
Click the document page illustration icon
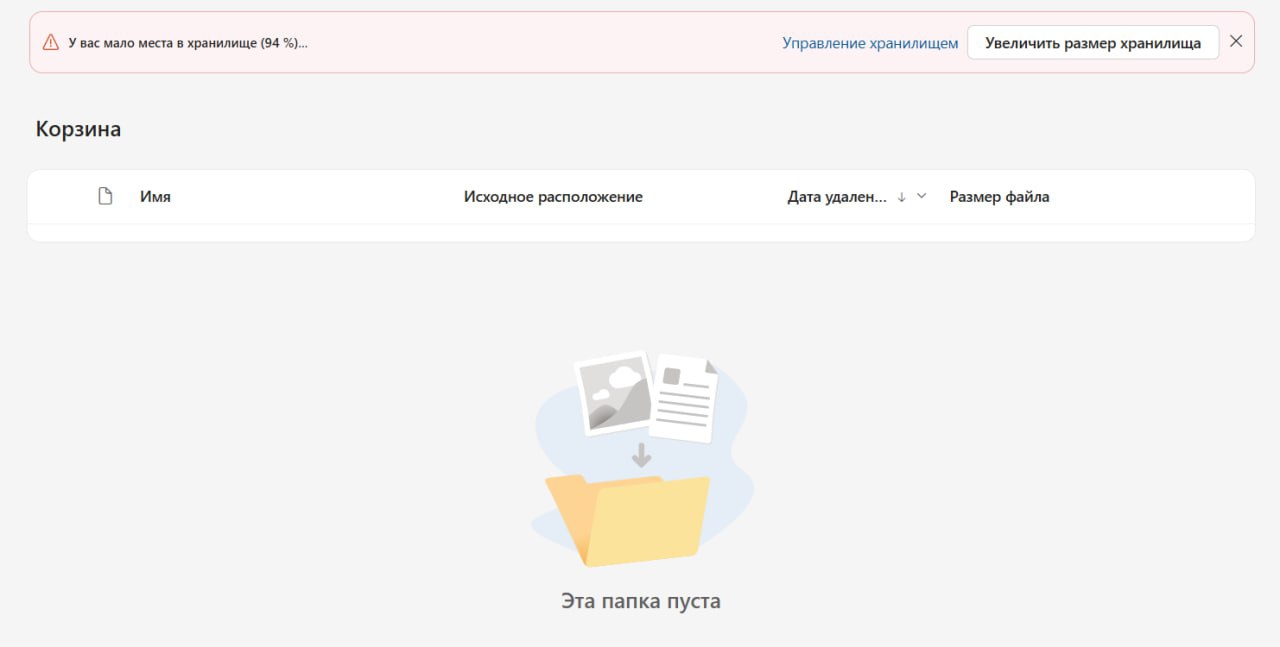point(686,398)
